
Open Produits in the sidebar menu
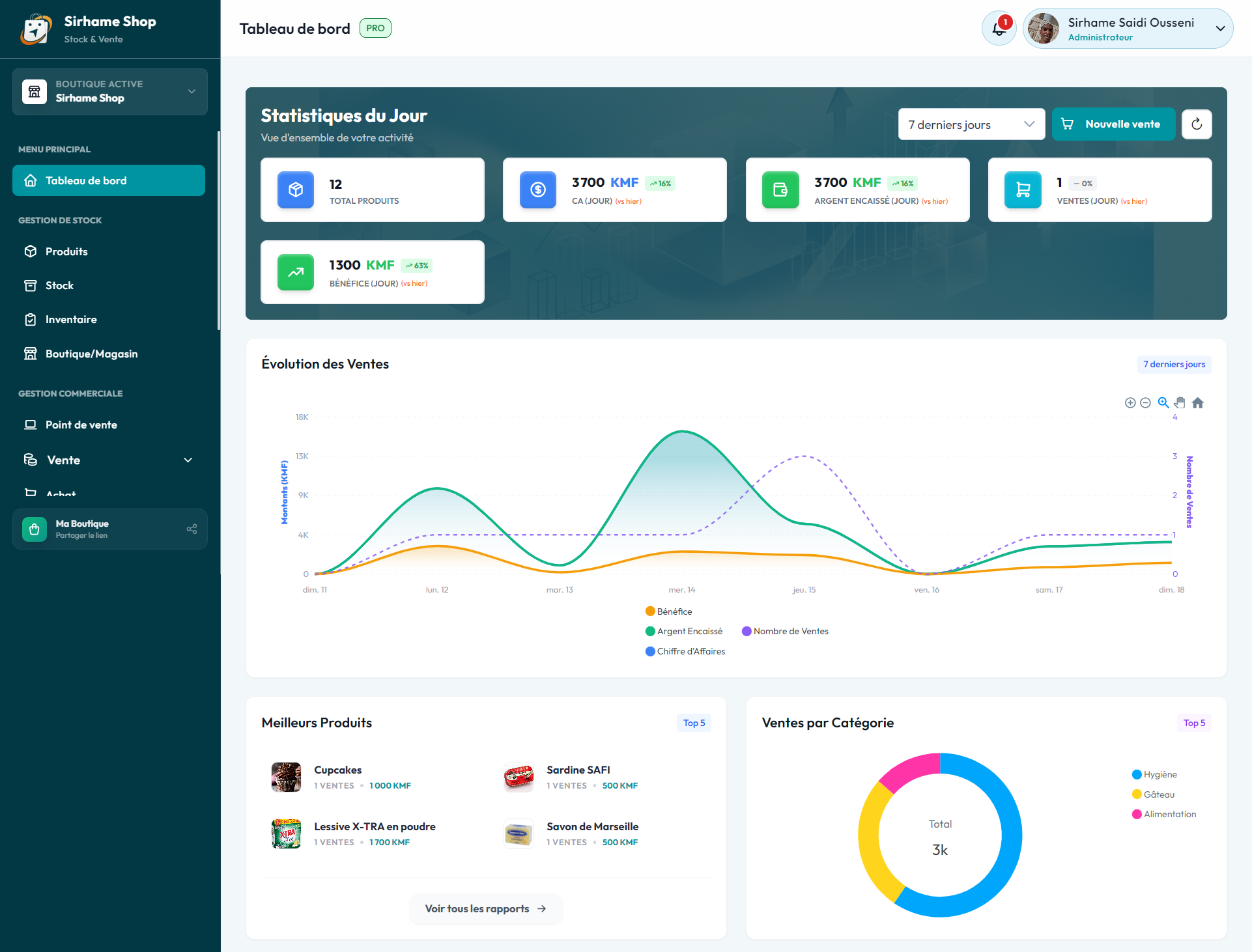click(x=66, y=251)
